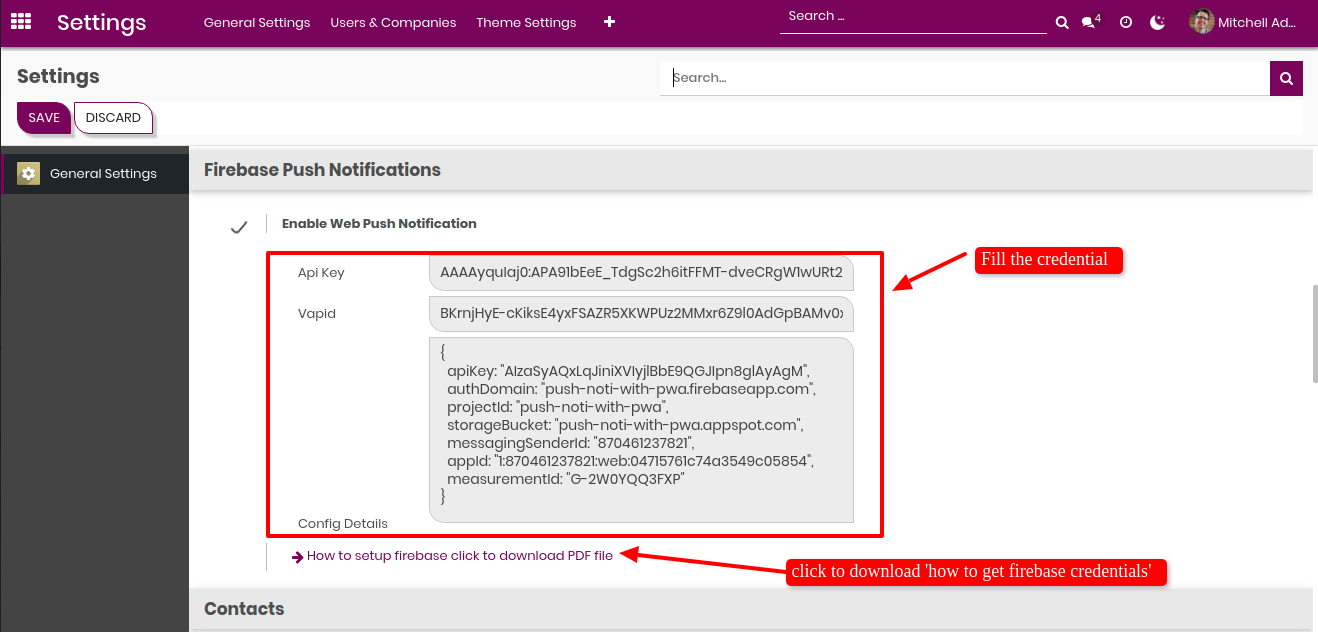Click the authDomain line in config
This screenshot has height=632, width=1318.
(632, 389)
